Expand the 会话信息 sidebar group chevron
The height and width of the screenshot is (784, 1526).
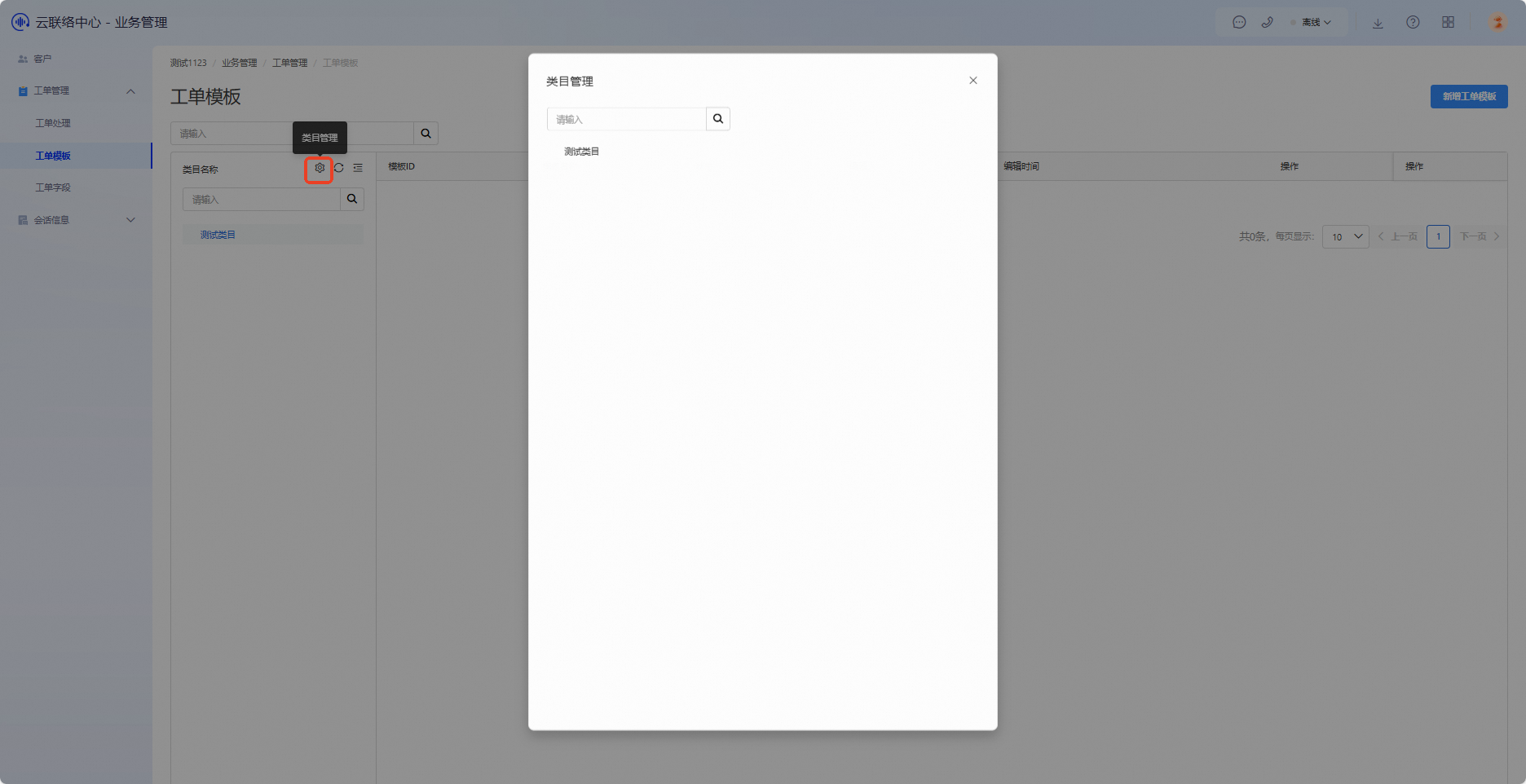pos(130,220)
